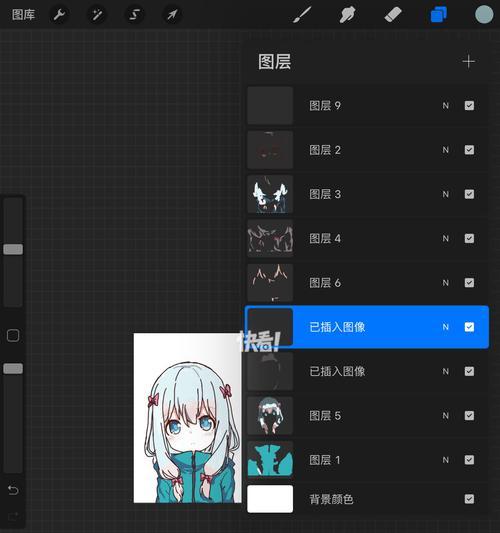
Task: Select the Transform arrow tool
Action: 172,15
